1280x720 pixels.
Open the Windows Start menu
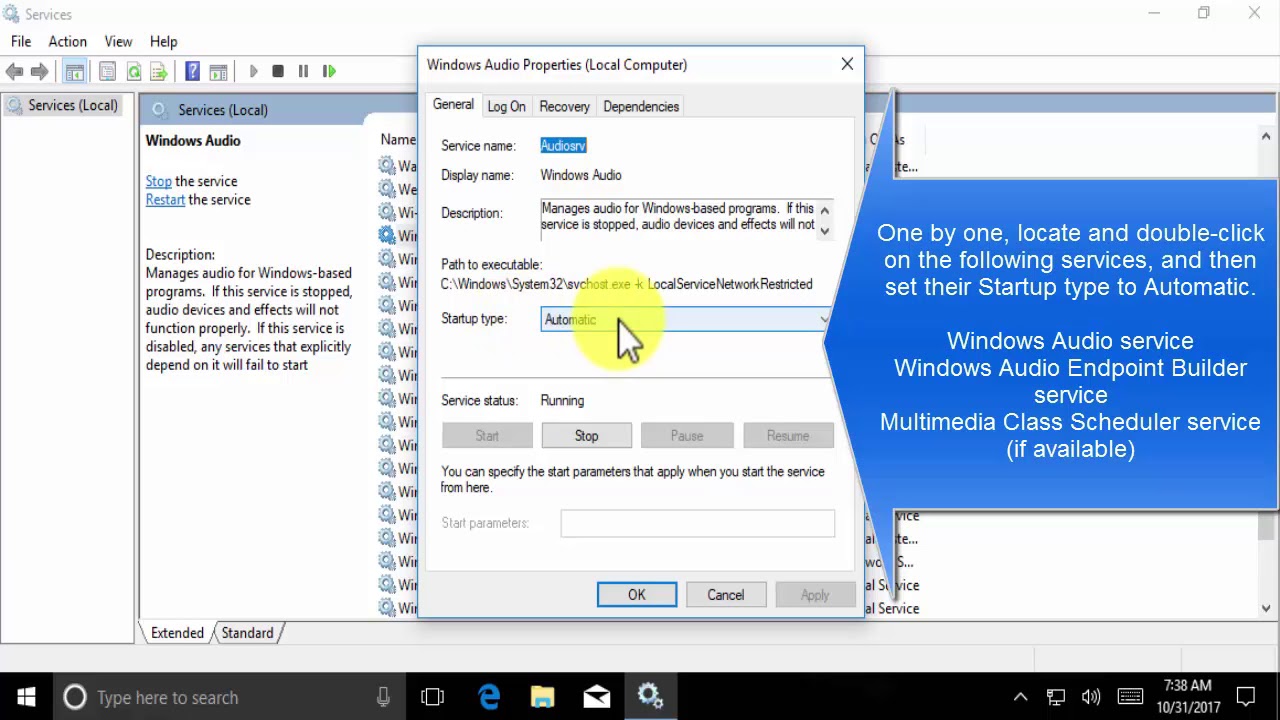click(x=25, y=697)
